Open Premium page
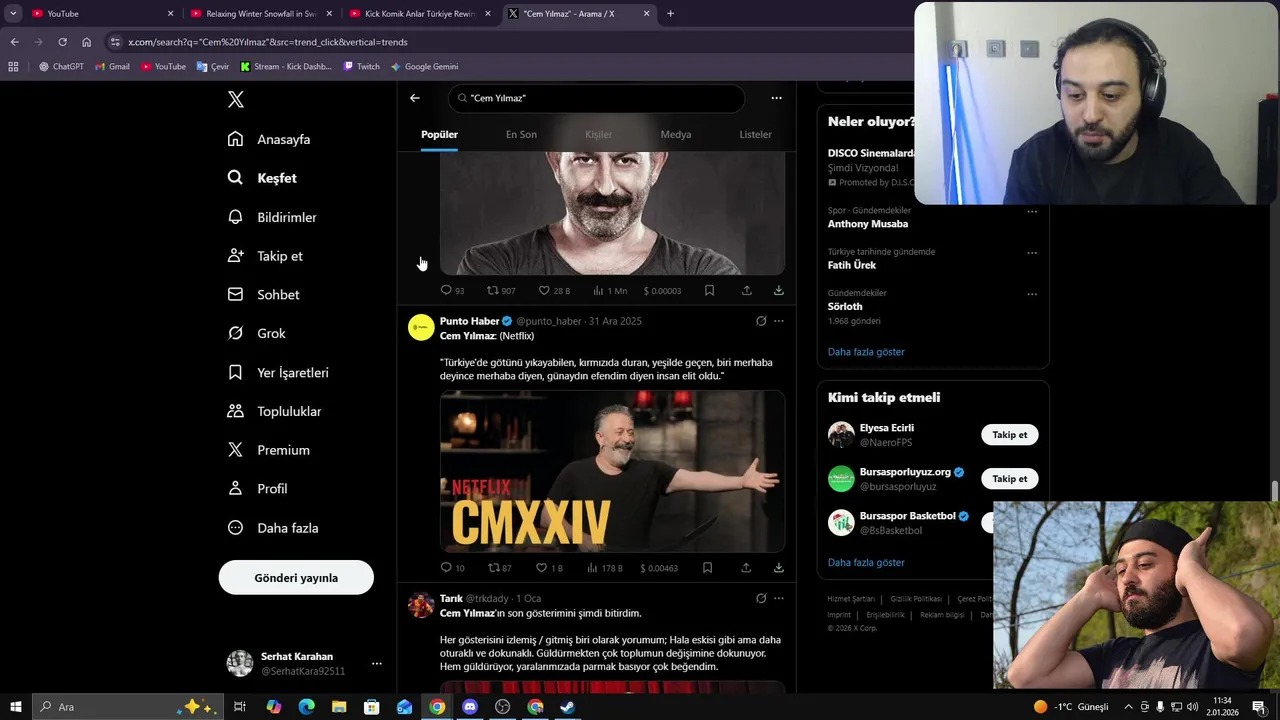The height and width of the screenshot is (720, 1280). click(268, 450)
